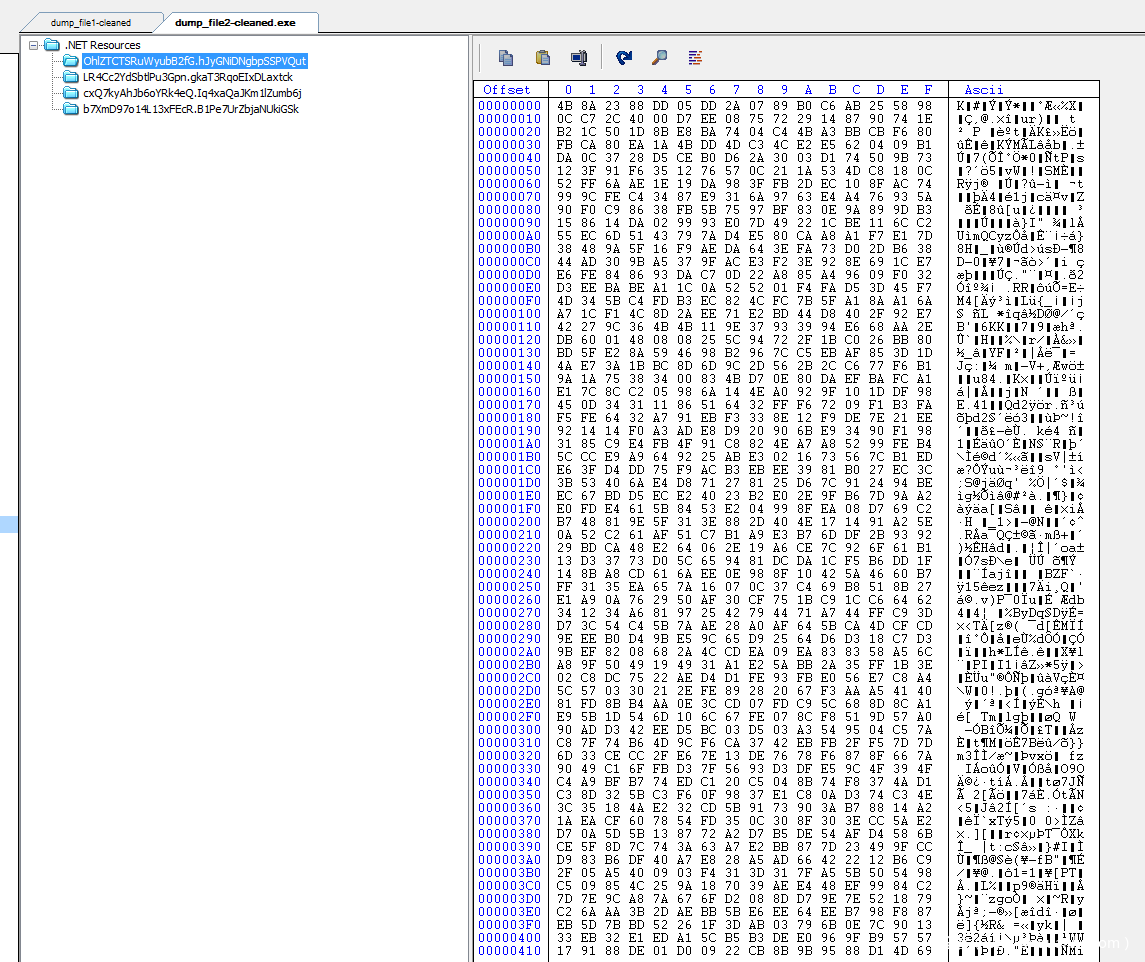Click the .NET Resources folder icon
Image resolution: width=1145 pixels, height=962 pixels.
51,45
